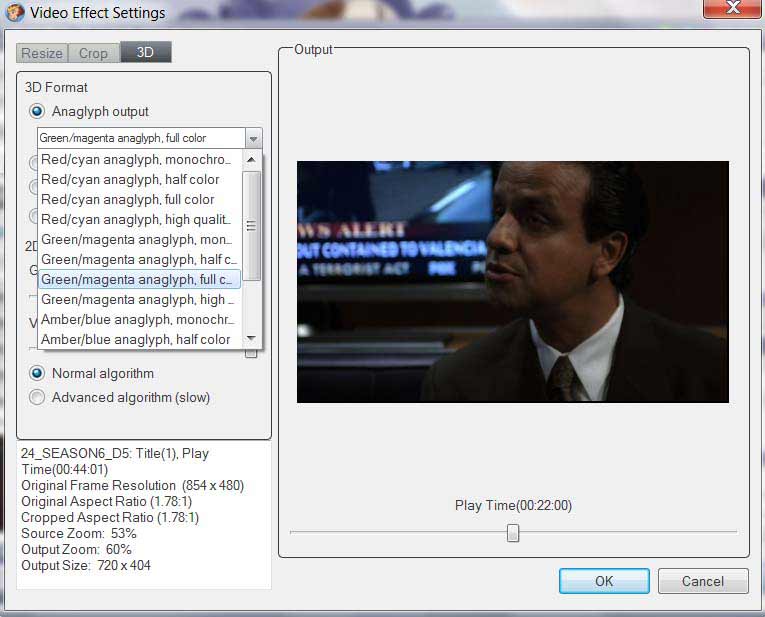765x617 pixels.
Task: Click the video preview frame in Output
Action: click(513, 282)
